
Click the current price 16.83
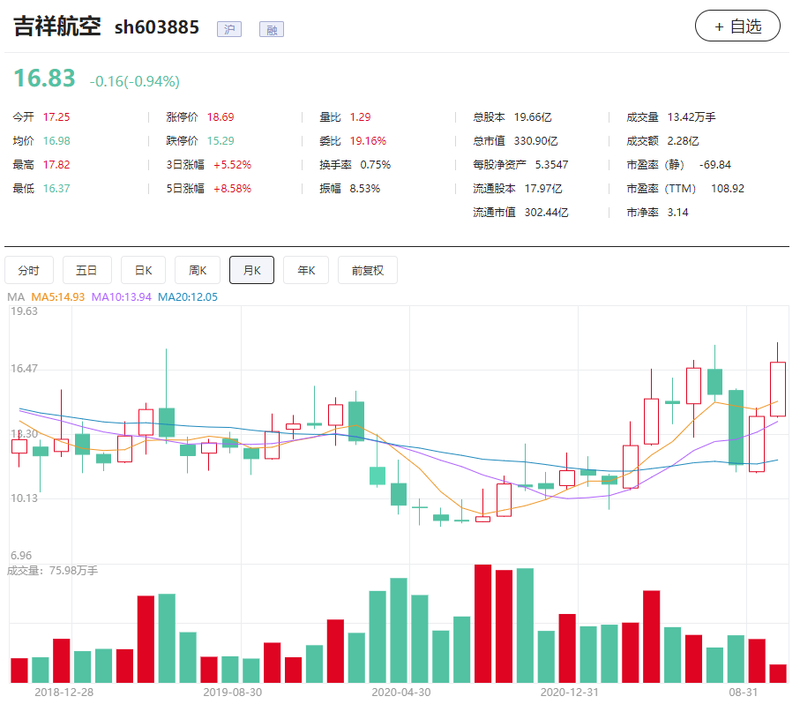coord(44,79)
